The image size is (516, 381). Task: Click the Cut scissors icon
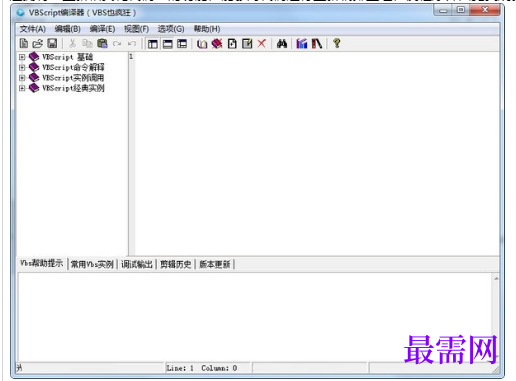[72, 44]
